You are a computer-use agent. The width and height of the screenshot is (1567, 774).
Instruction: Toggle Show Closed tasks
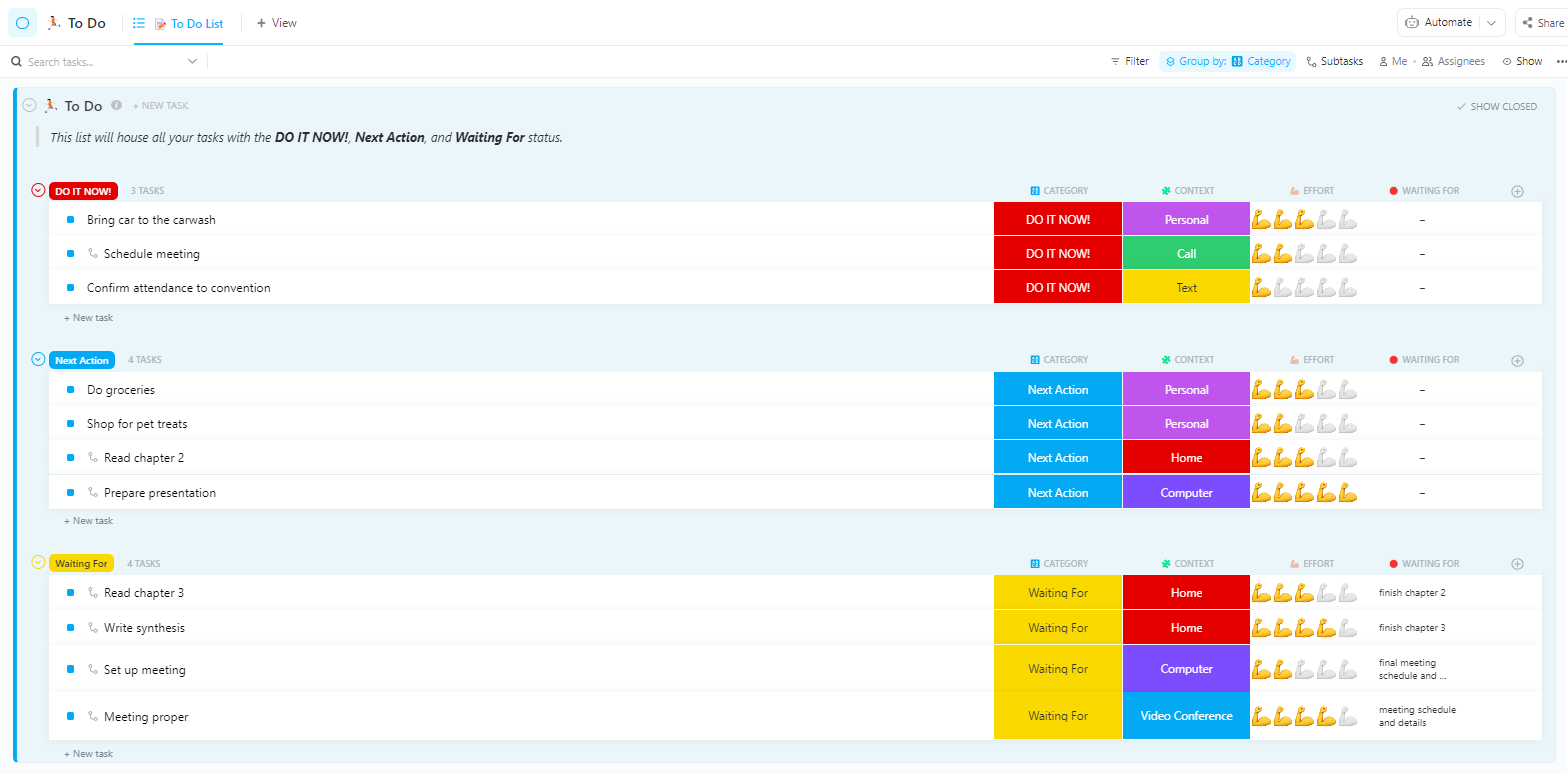click(x=1496, y=106)
